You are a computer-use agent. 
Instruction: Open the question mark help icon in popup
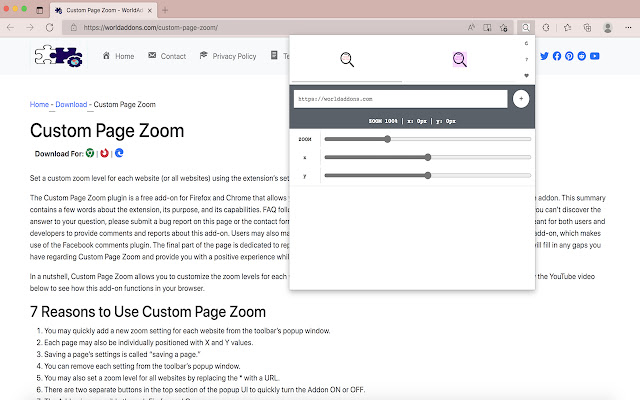tap(526, 60)
